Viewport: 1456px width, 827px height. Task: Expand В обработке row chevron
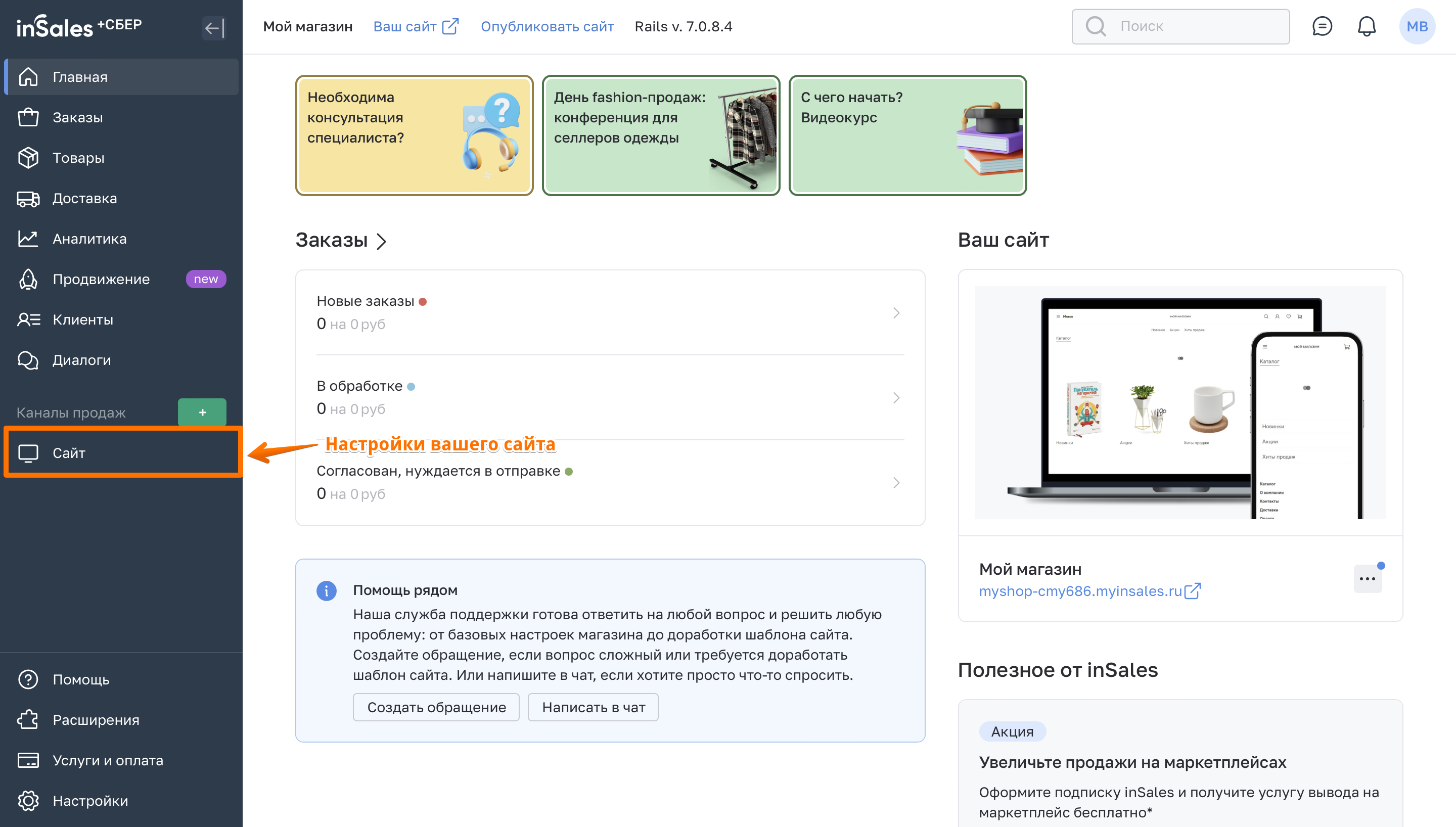click(896, 398)
